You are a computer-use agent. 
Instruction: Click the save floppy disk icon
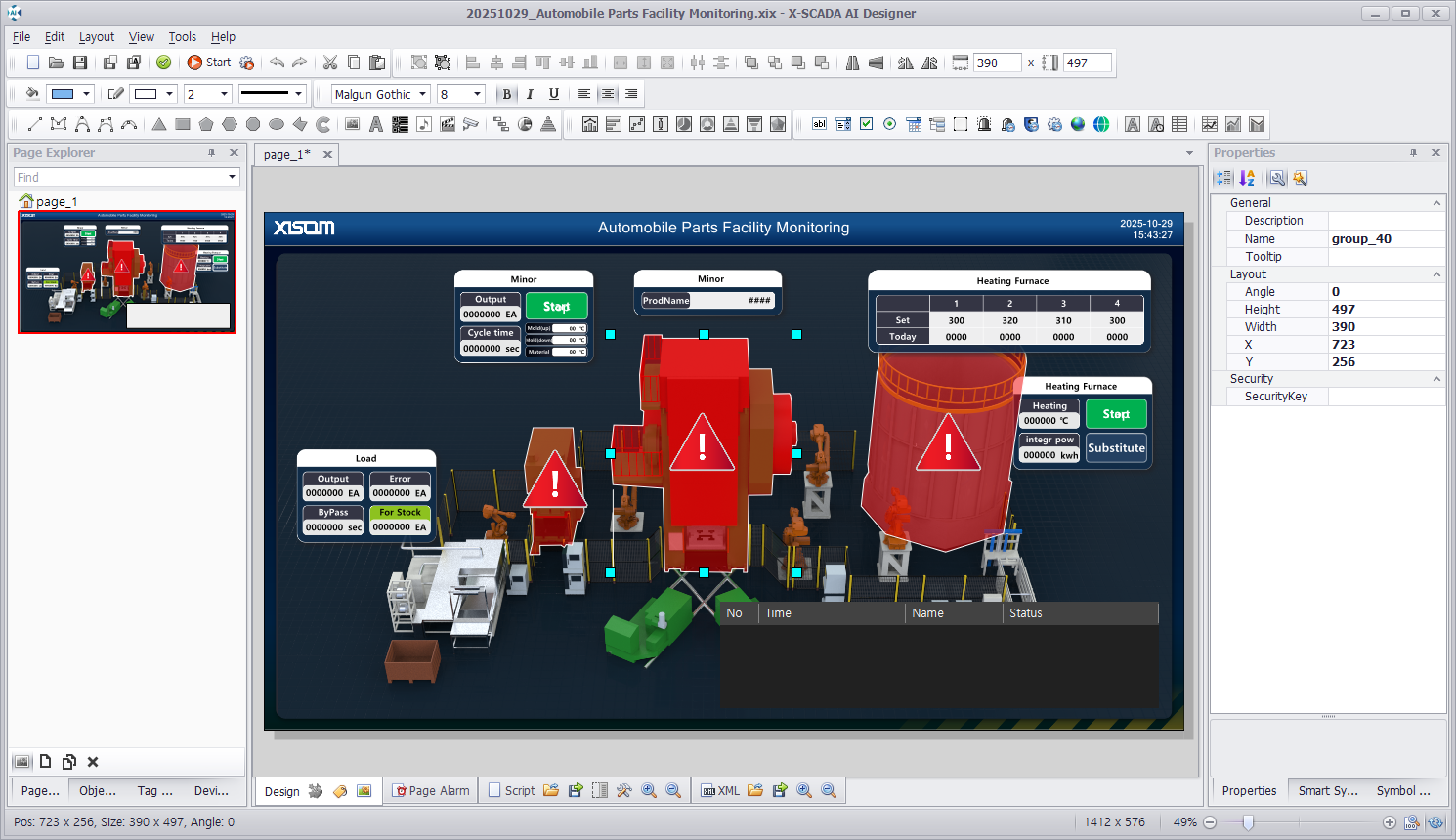[x=80, y=63]
